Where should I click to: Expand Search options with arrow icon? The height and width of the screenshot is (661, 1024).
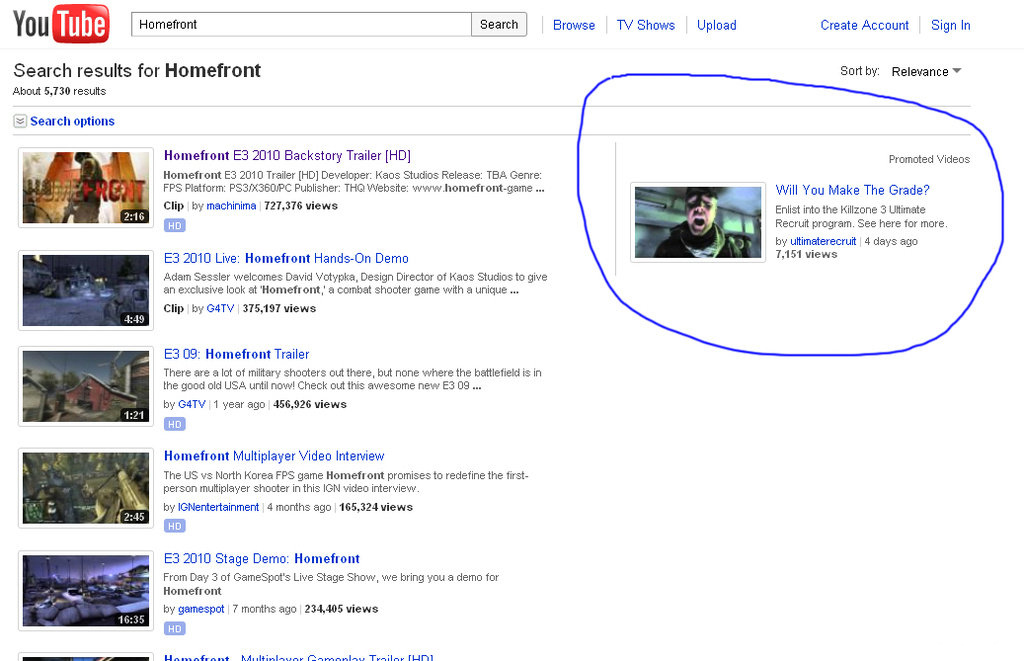pyautogui.click(x=20, y=121)
